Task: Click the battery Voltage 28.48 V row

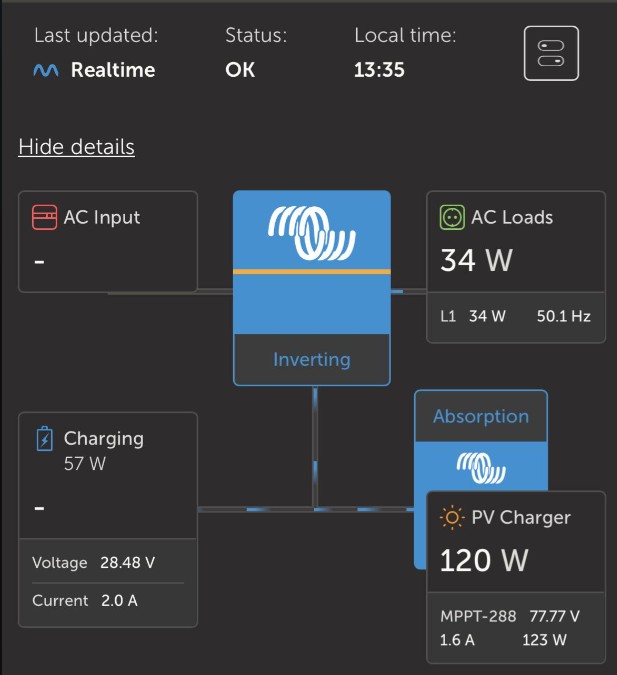Action: coord(94,562)
